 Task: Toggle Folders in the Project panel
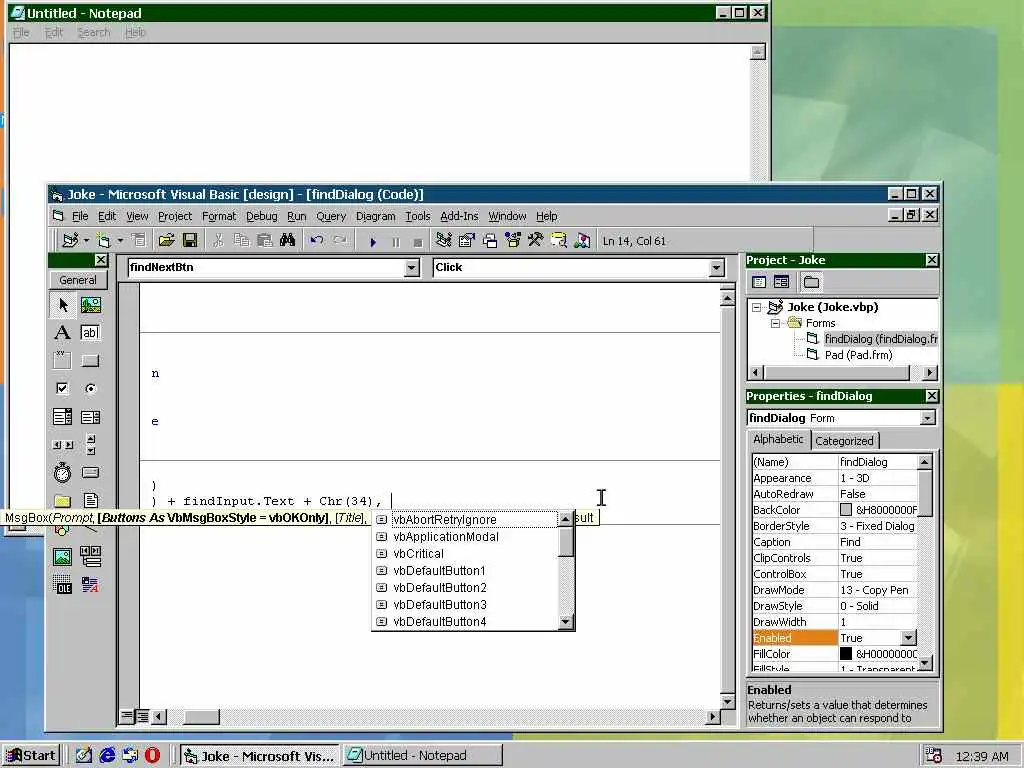(811, 282)
